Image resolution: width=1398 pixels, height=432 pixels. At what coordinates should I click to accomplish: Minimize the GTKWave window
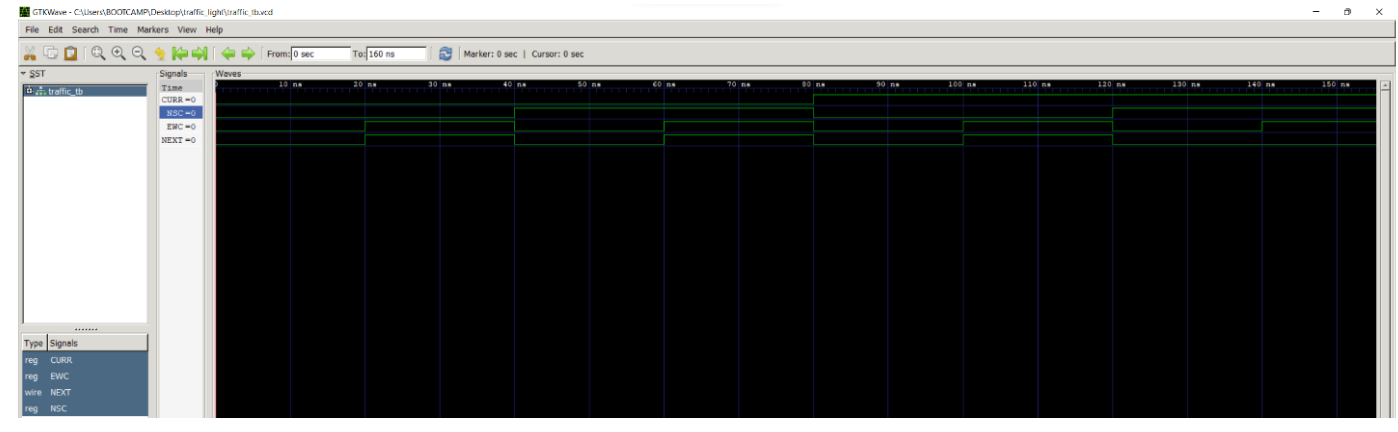[x=1315, y=11]
